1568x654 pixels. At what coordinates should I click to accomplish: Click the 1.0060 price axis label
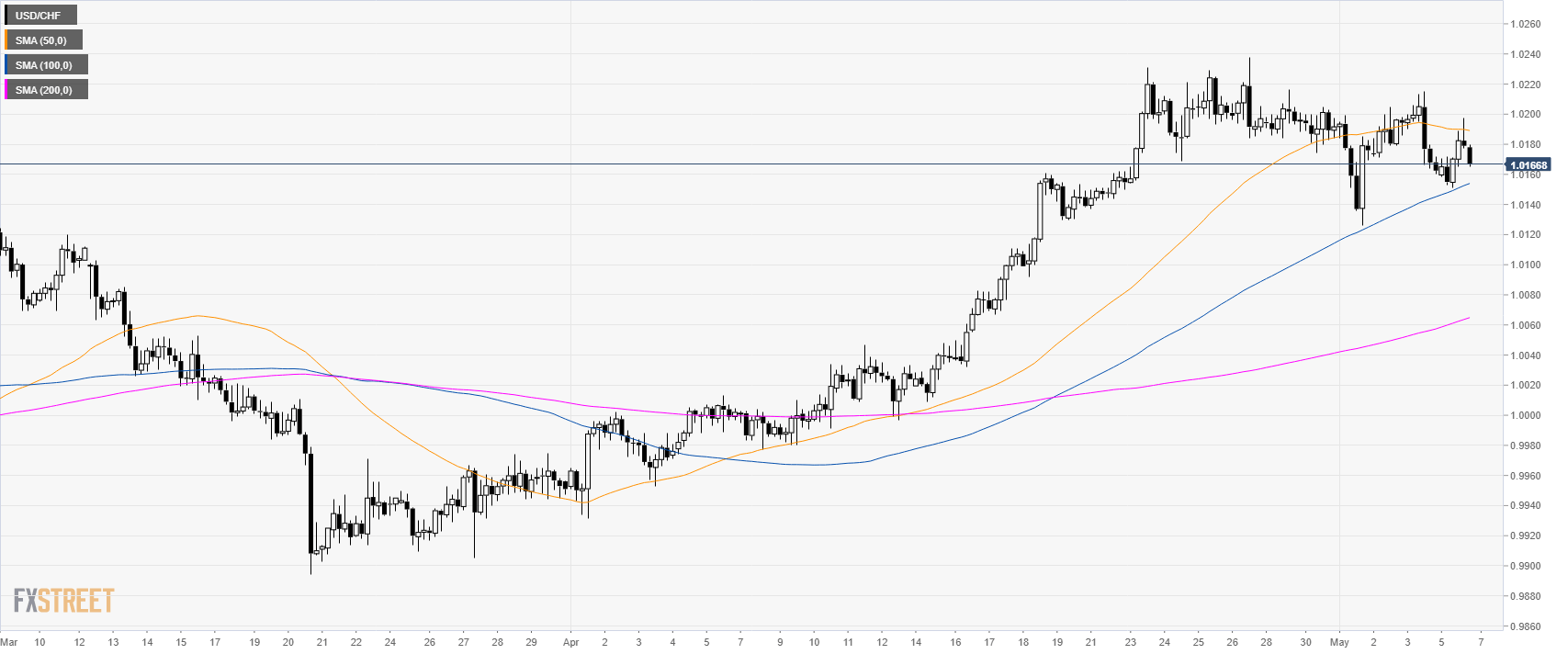pos(1525,326)
